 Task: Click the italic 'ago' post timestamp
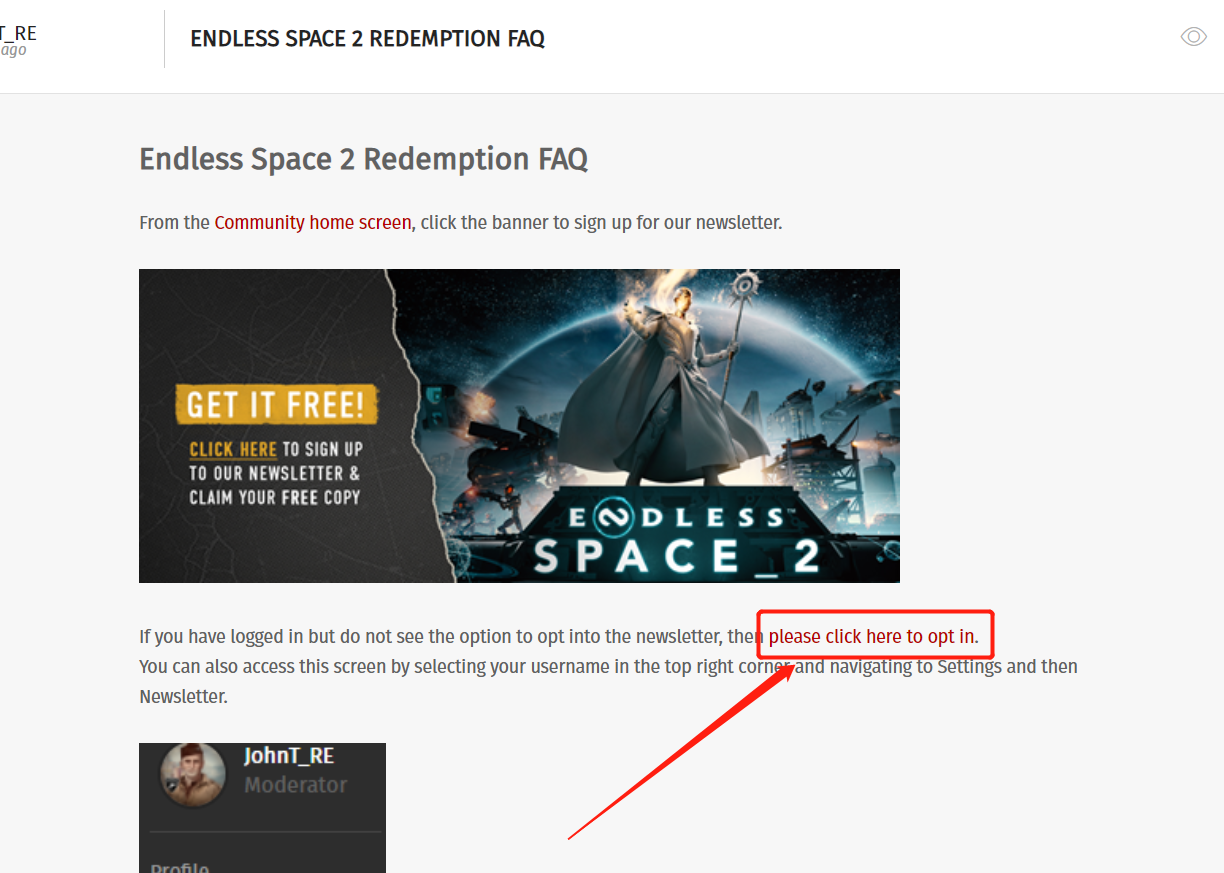coord(13,51)
